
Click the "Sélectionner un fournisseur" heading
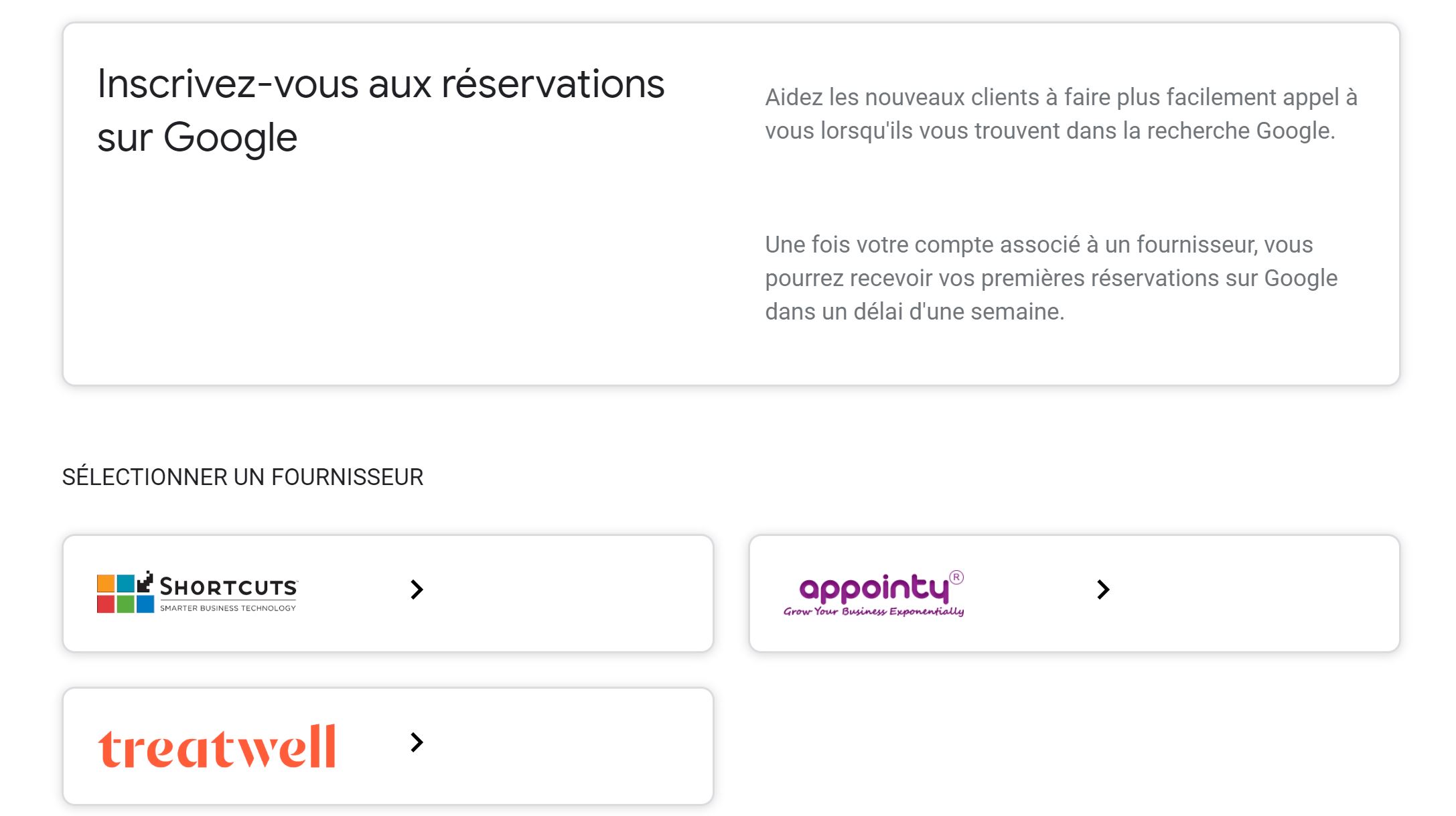tap(242, 477)
